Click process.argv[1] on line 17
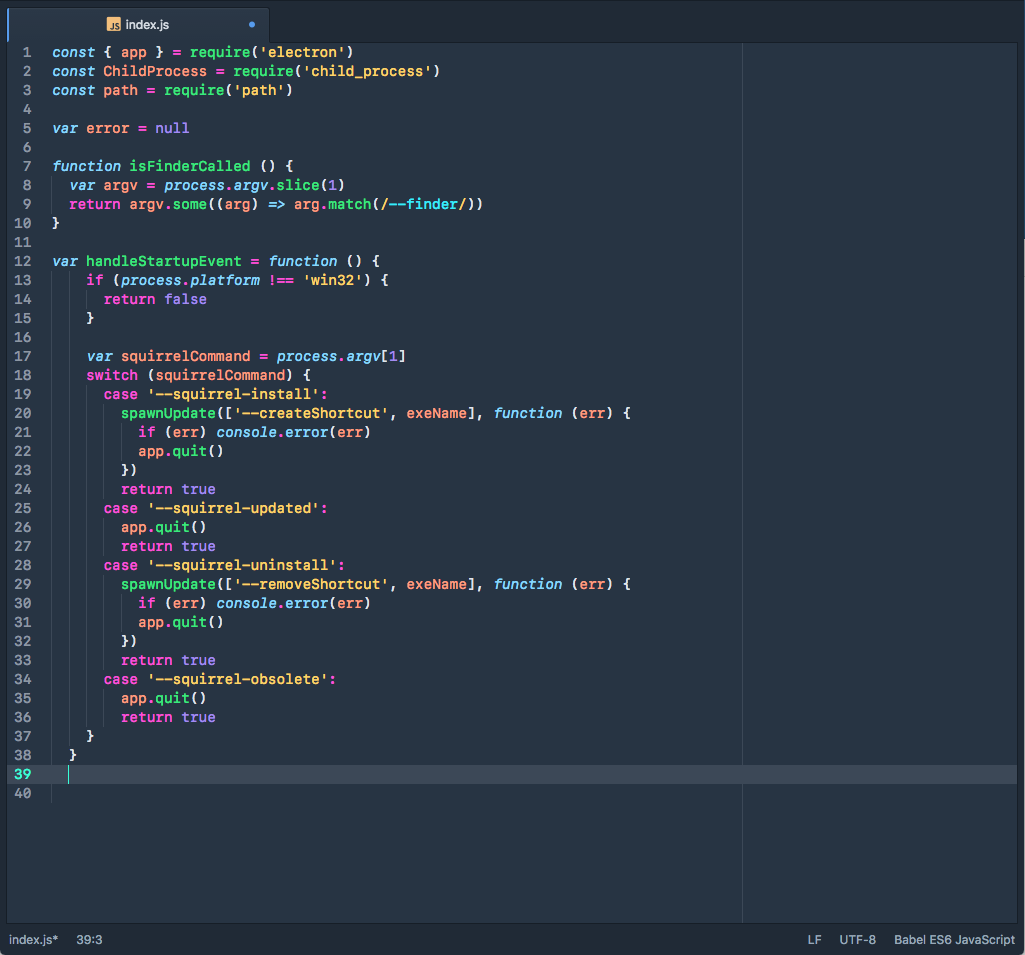This screenshot has width=1025, height=955. (341, 356)
